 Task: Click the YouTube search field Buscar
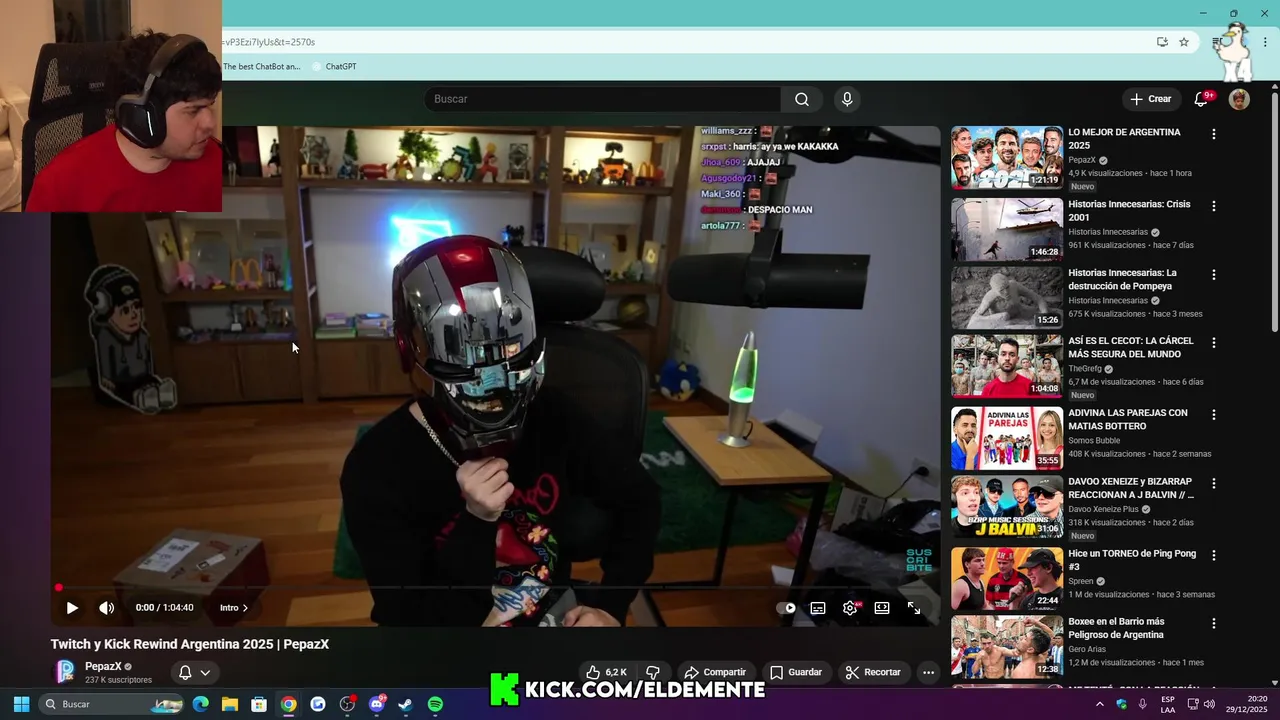tap(602, 99)
